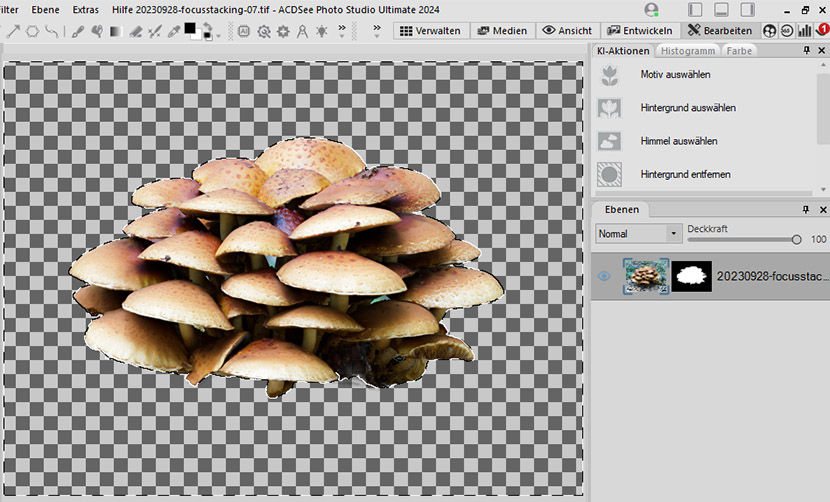This screenshot has height=502, width=830.
Task: Switch to the Histogramm tab
Action: [x=686, y=50]
